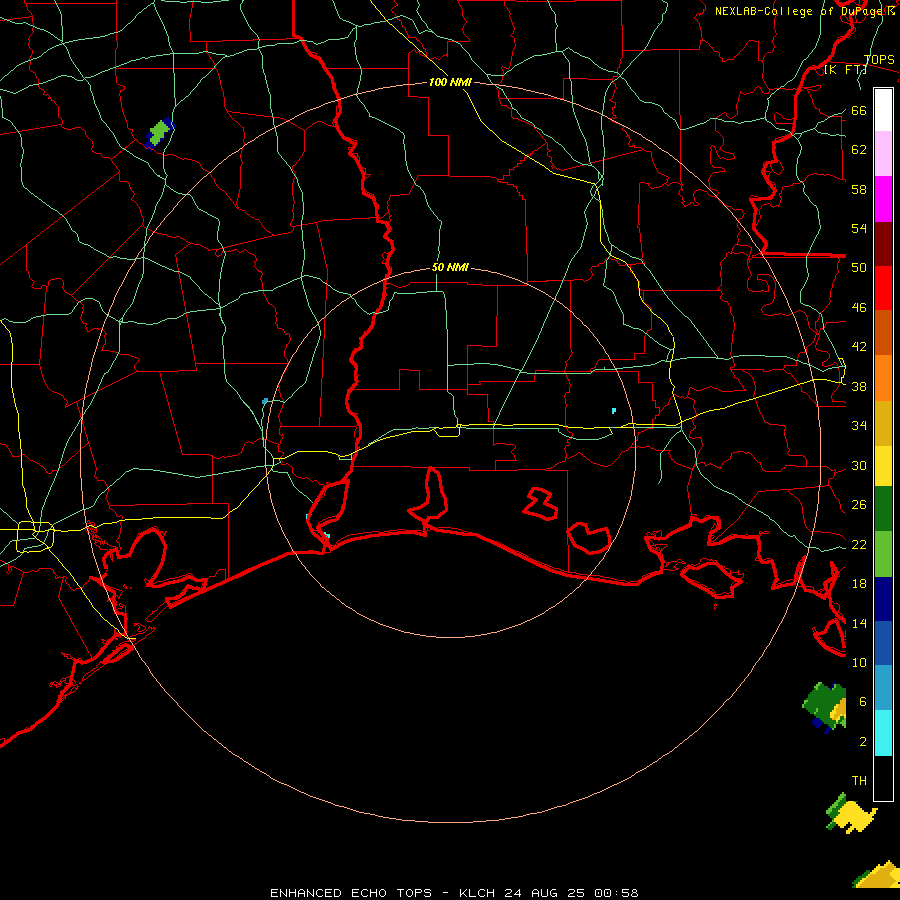Select the light blue legend segment
The width and height of the screenshot is (900, 900).
pyautogui.click(x=883, y=687)
